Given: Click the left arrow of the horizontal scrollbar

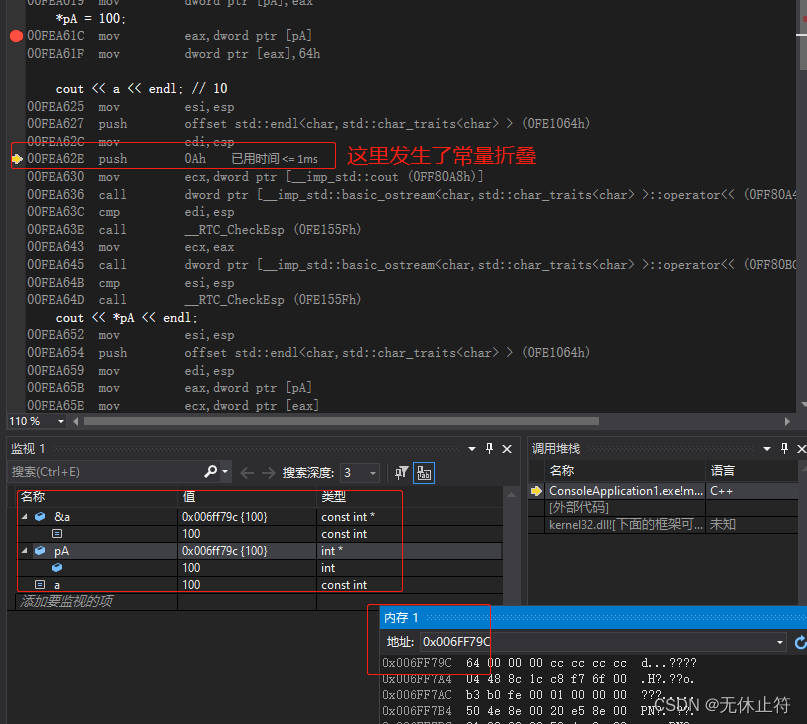Looking at the screenshot, I should [x=76, y=421].
